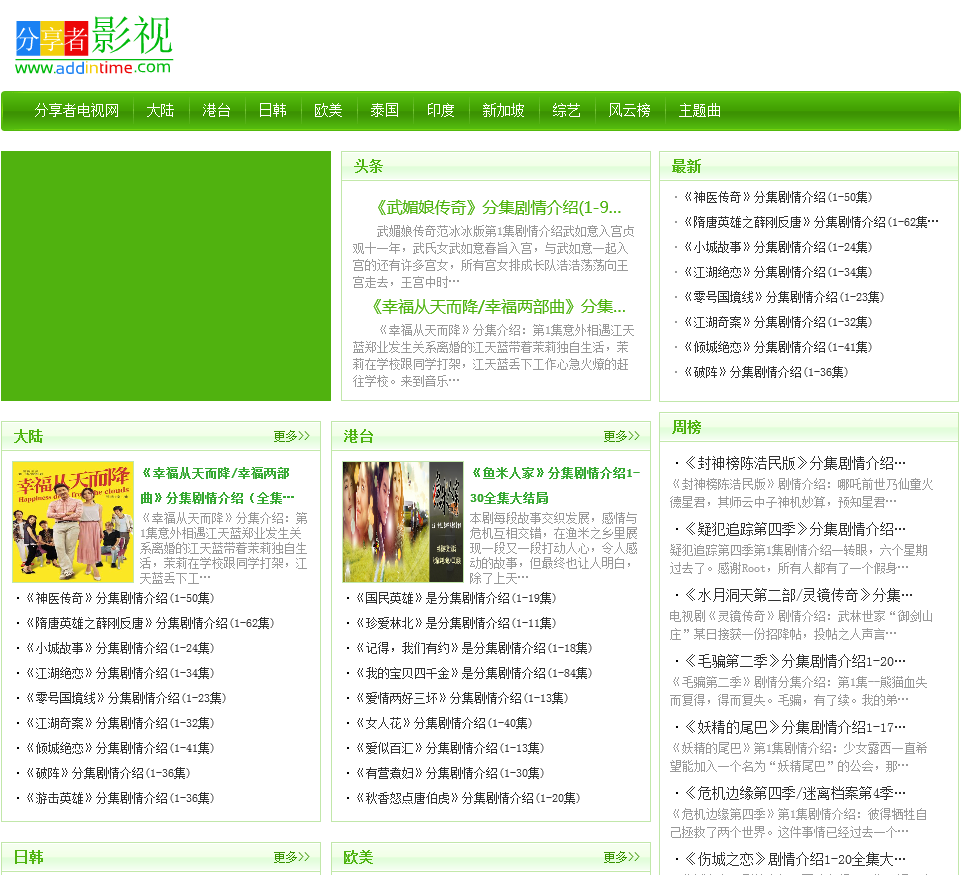The width and height of the screenshot is (962, 875).
Task: Open 大陆 featured title 《幸福从天而降/幸福两部曲》
Action: pyautogui.click(x=217, y=485)
